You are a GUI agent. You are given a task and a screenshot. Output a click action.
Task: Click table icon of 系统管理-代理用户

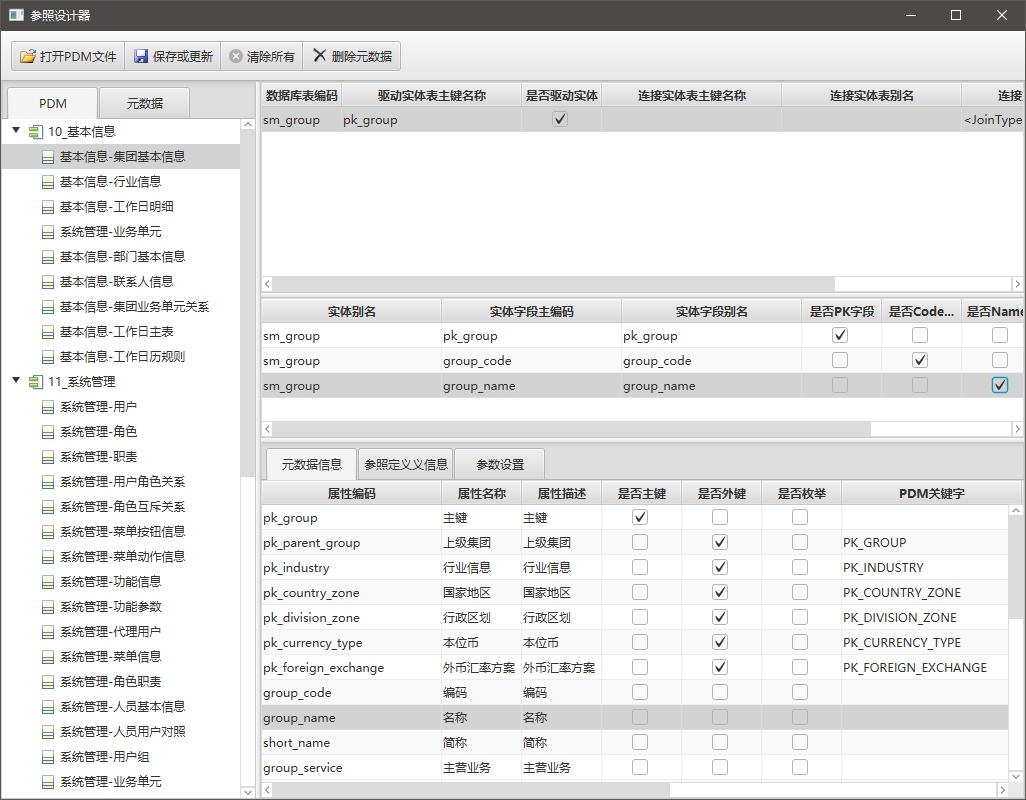click(48, 632)
